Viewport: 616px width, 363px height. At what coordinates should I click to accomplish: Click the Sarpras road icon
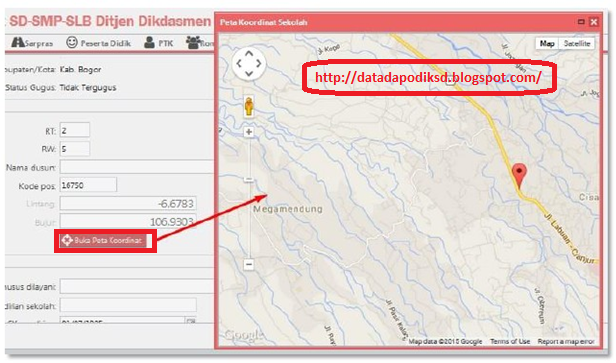click(x=18, y=42)
